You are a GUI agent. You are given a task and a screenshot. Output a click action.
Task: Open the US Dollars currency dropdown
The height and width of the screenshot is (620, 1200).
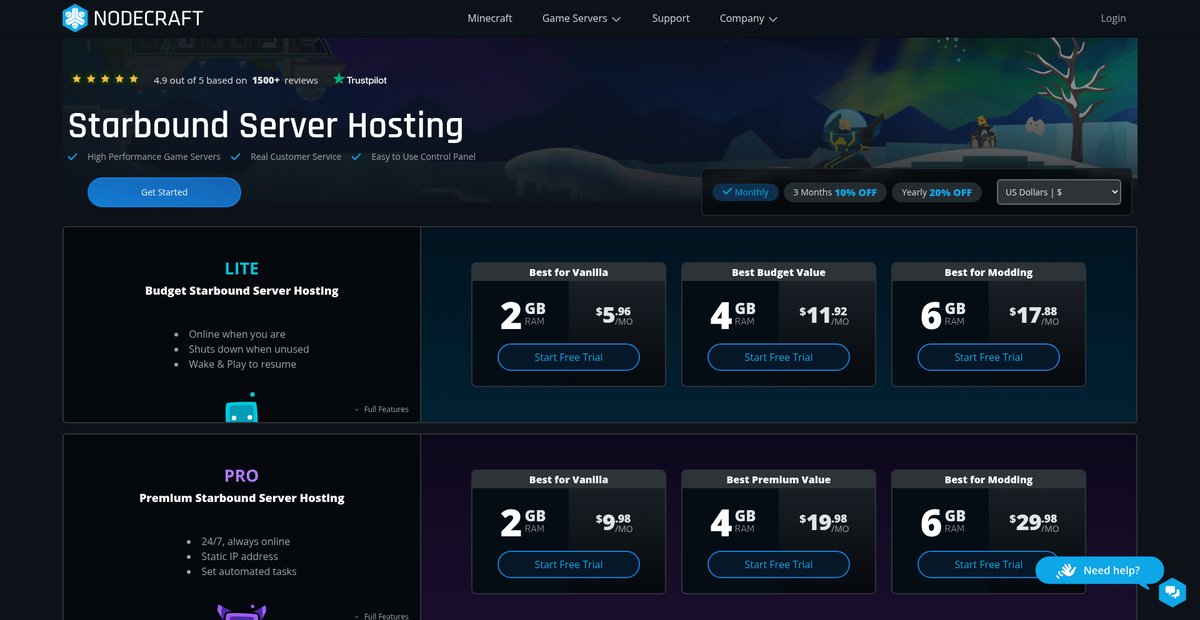pos(1059,192)
